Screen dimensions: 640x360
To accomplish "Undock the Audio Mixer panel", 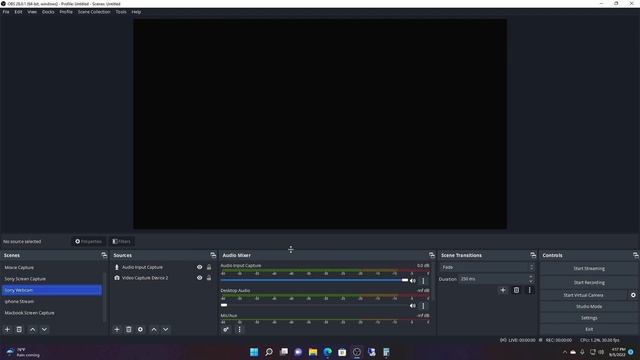I will pos(432,255).
